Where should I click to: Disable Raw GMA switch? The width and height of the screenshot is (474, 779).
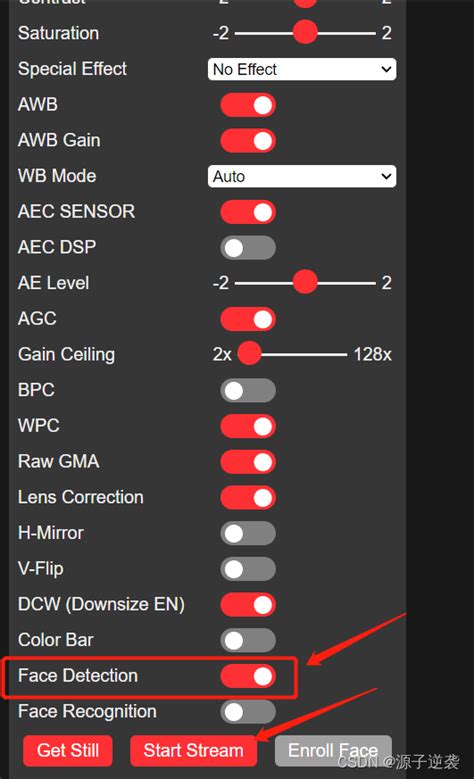coord(248,462)
